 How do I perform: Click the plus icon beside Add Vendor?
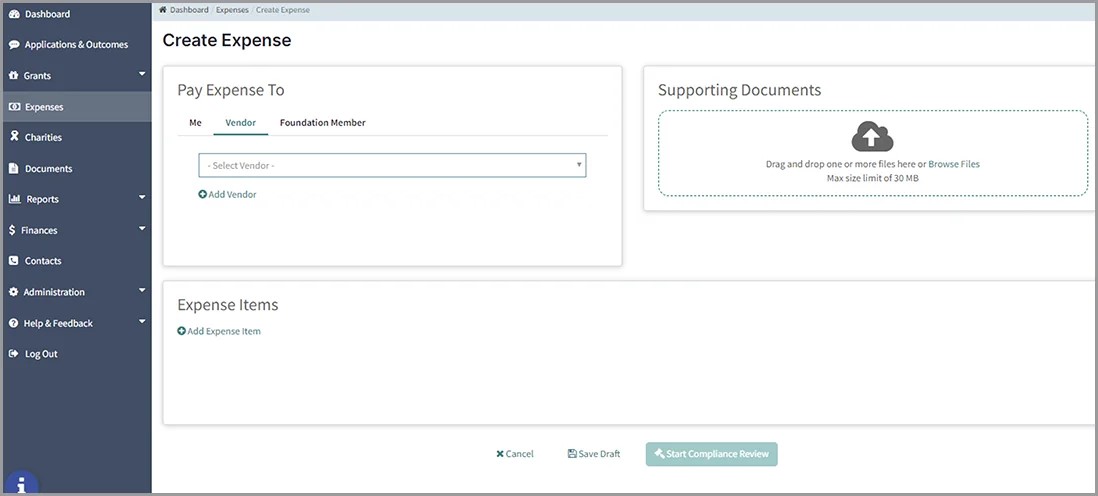click(x=202, y=195)
